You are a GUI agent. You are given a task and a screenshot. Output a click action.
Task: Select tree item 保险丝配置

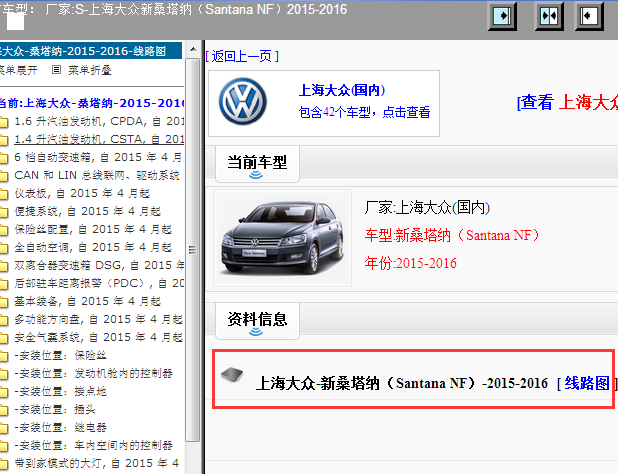point(93,229)
